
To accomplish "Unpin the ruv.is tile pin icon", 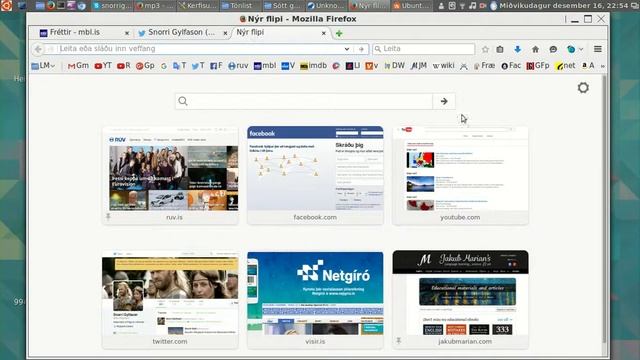I will [108, 217].
